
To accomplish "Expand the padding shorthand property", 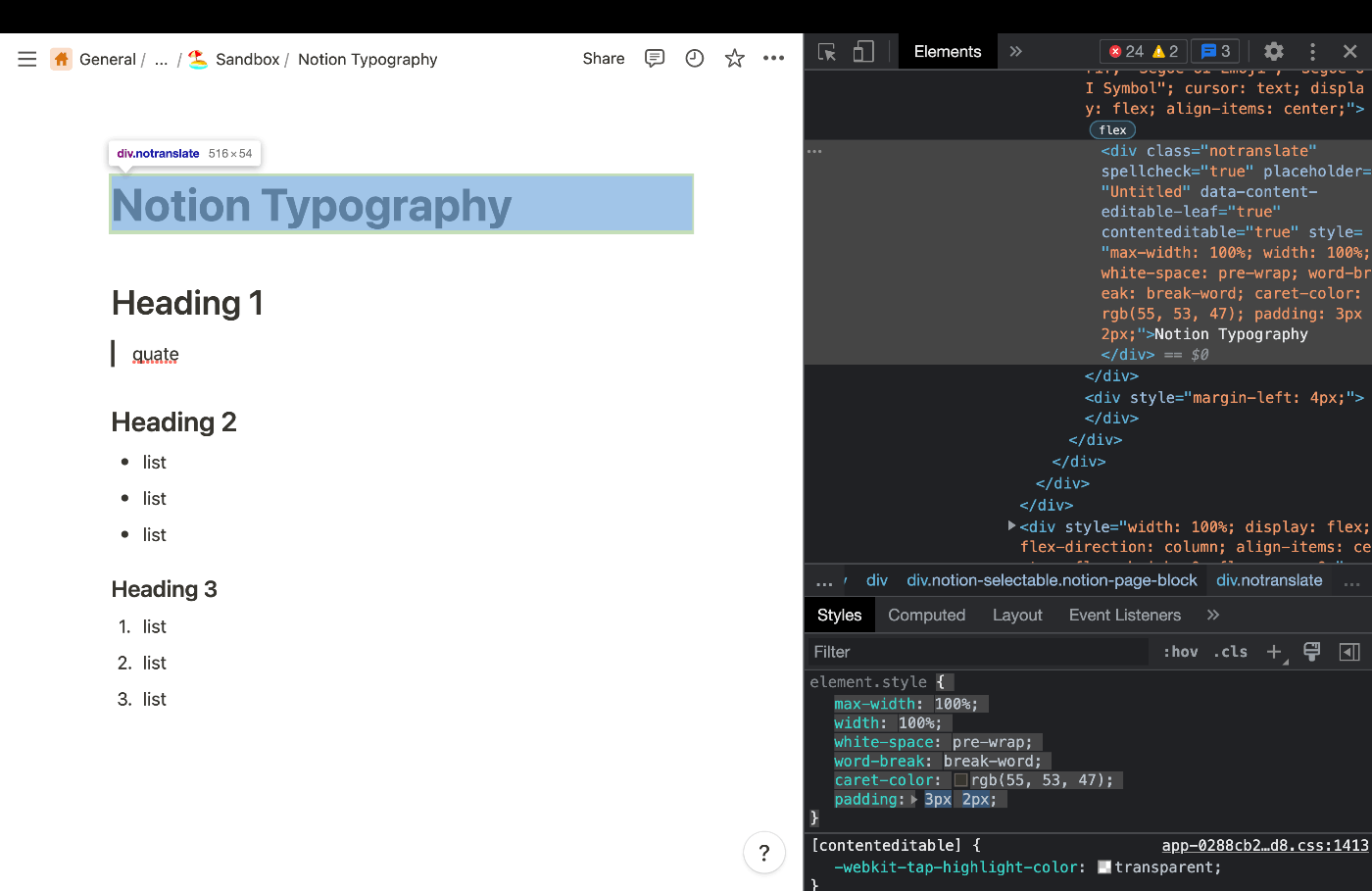I will click(x=914, y=800).
